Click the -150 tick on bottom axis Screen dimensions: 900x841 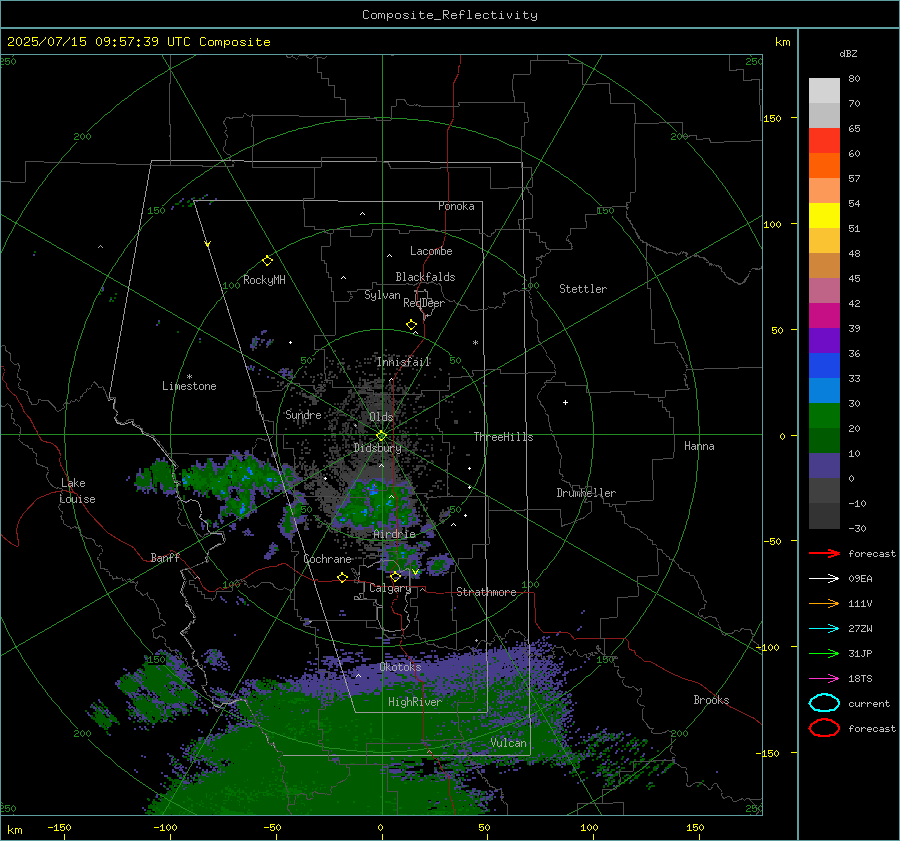pyautogui.click(x=59, y=827)
